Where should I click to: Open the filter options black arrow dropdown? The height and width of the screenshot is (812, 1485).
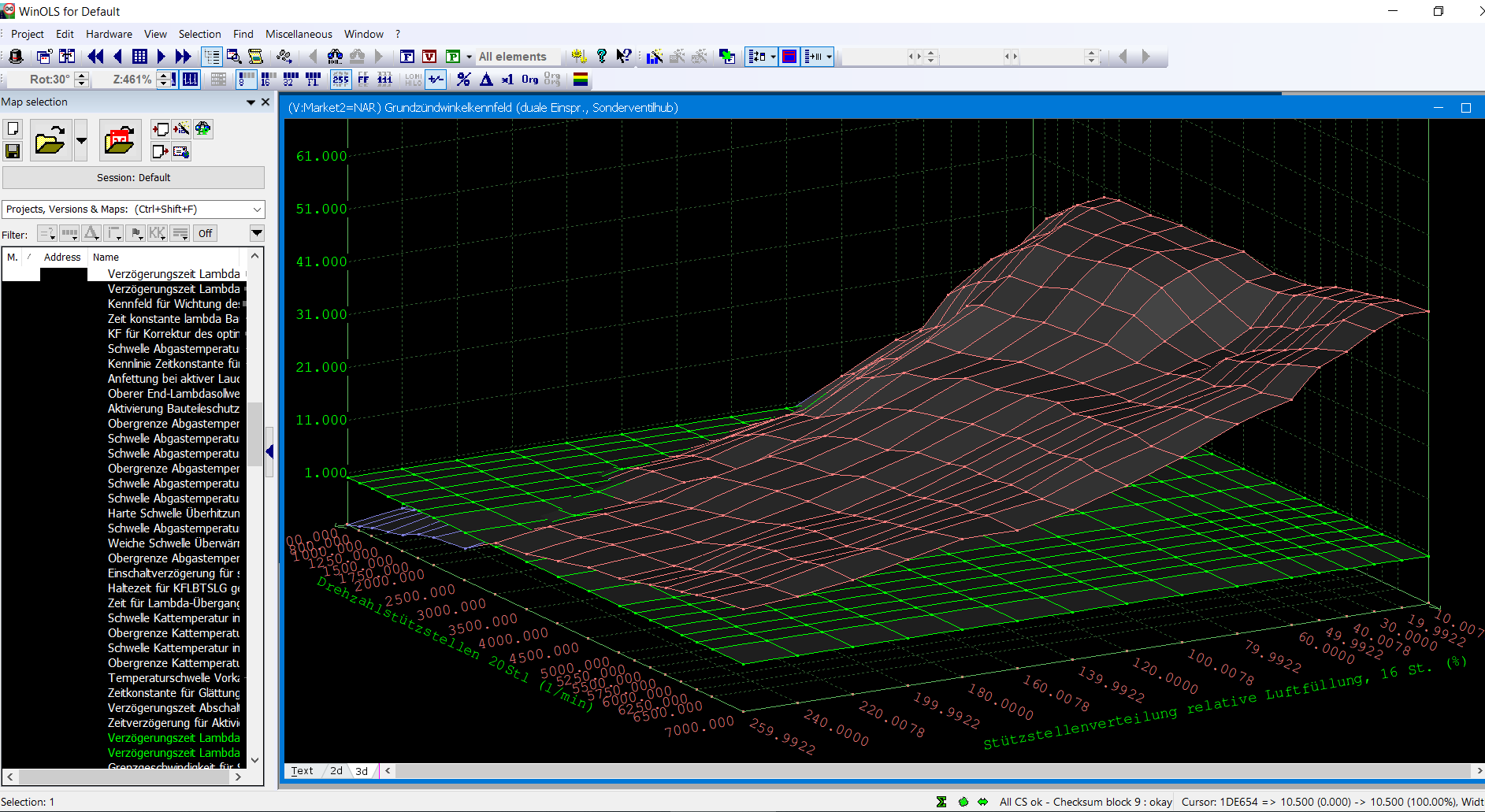257,233
